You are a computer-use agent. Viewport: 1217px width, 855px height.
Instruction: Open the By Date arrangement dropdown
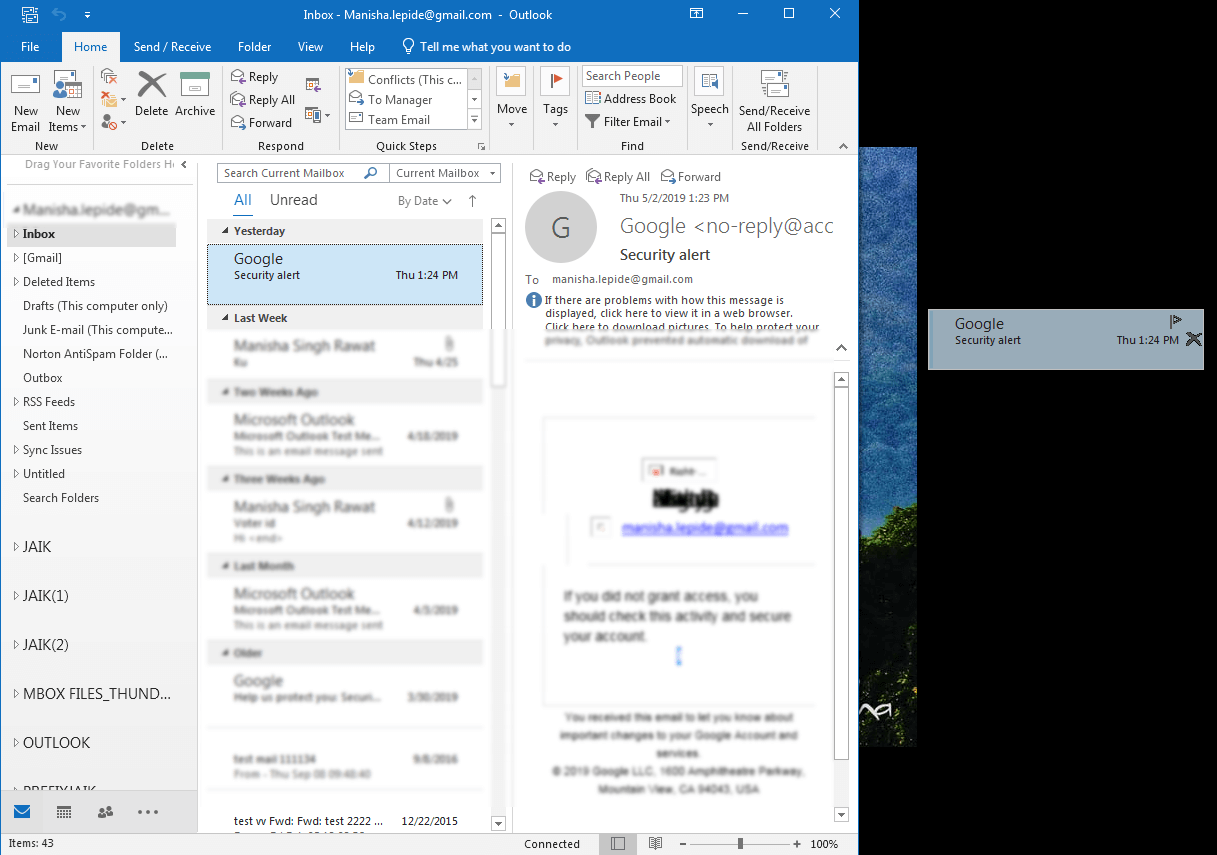[425, 201]
